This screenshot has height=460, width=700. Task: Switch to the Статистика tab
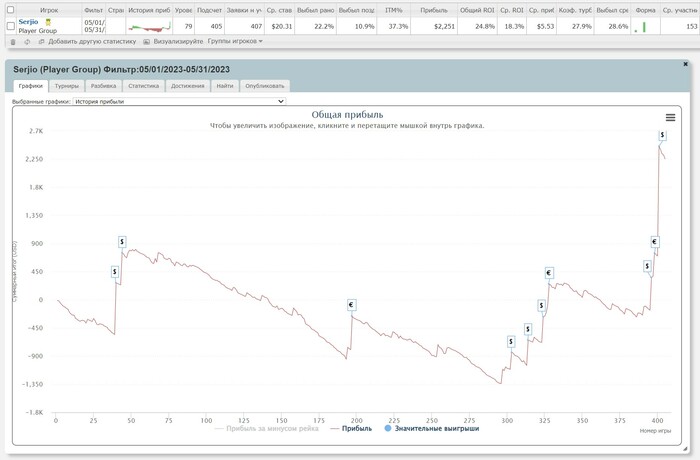click(143, 86)
